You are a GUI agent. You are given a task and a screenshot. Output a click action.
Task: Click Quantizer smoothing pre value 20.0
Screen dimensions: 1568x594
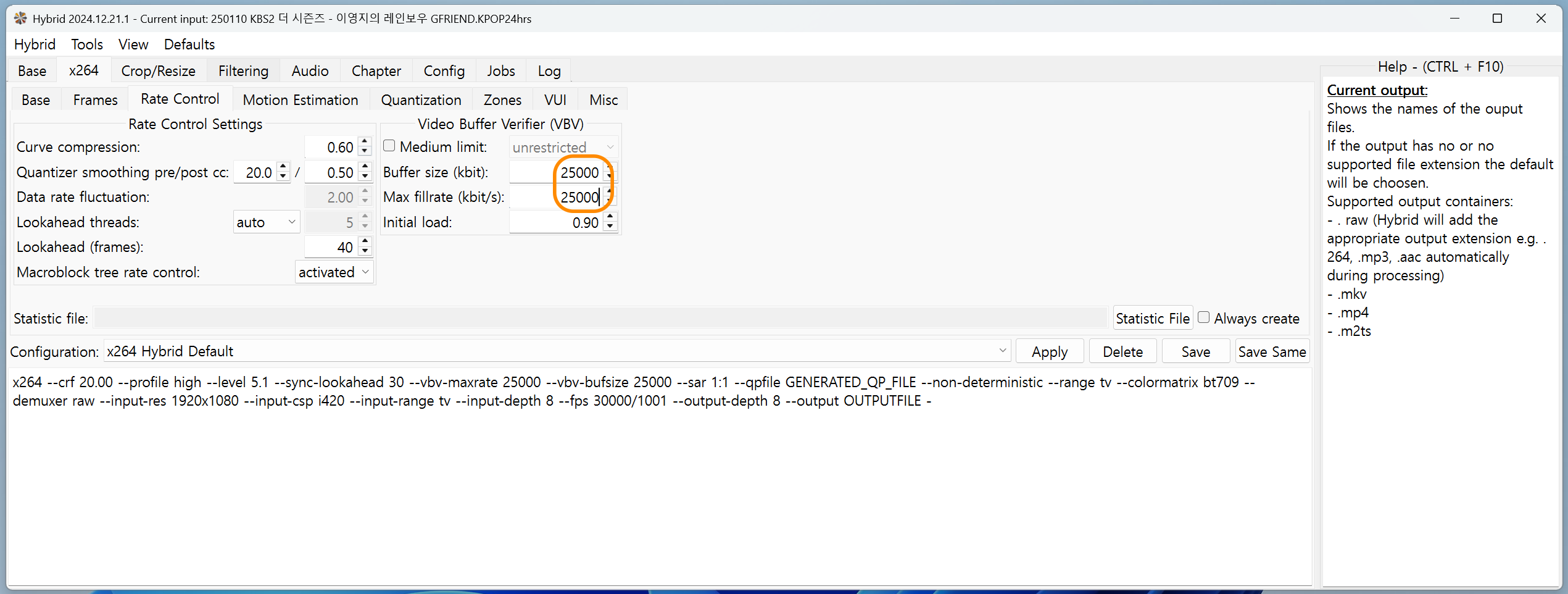click(255, 172)
